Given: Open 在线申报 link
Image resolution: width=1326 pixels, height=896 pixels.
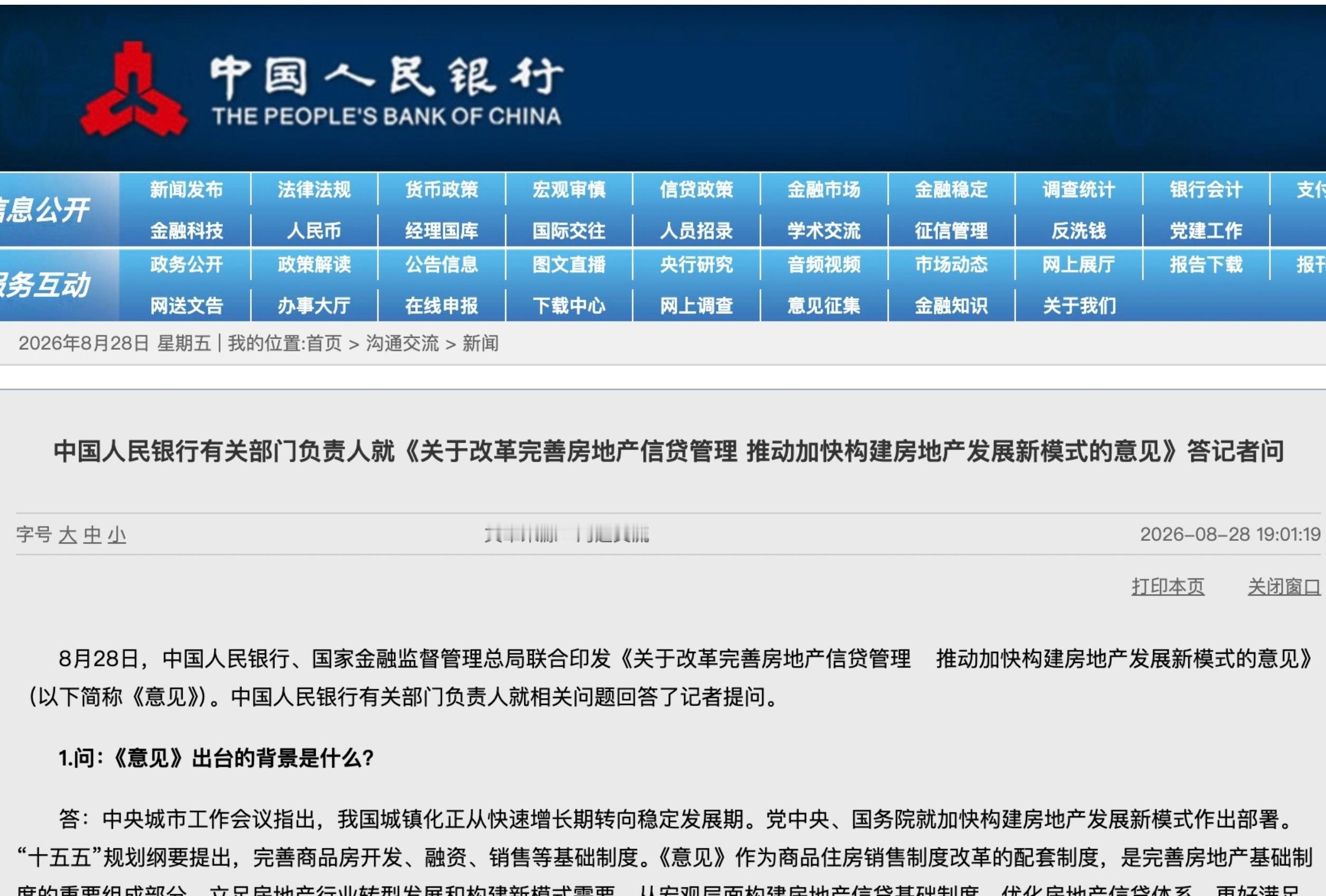Looking at the screenshot, I should pyautogui.click(x=441, y=306).
